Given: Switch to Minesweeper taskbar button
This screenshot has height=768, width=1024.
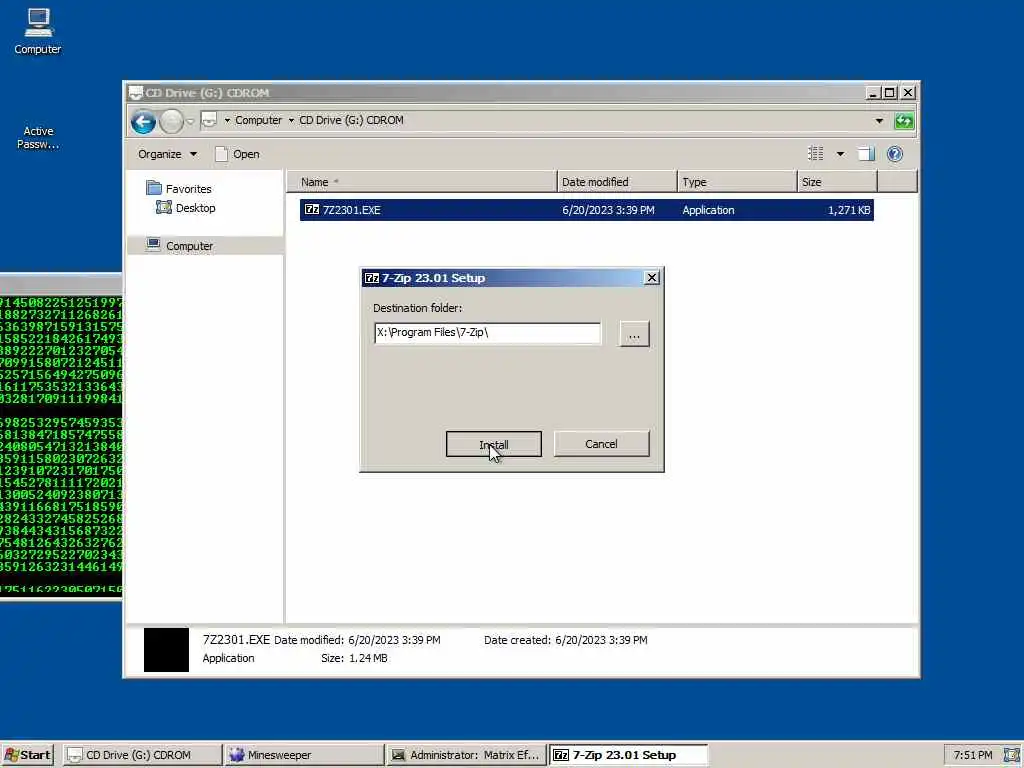Looking at the screenshot, I should [303, 755].
